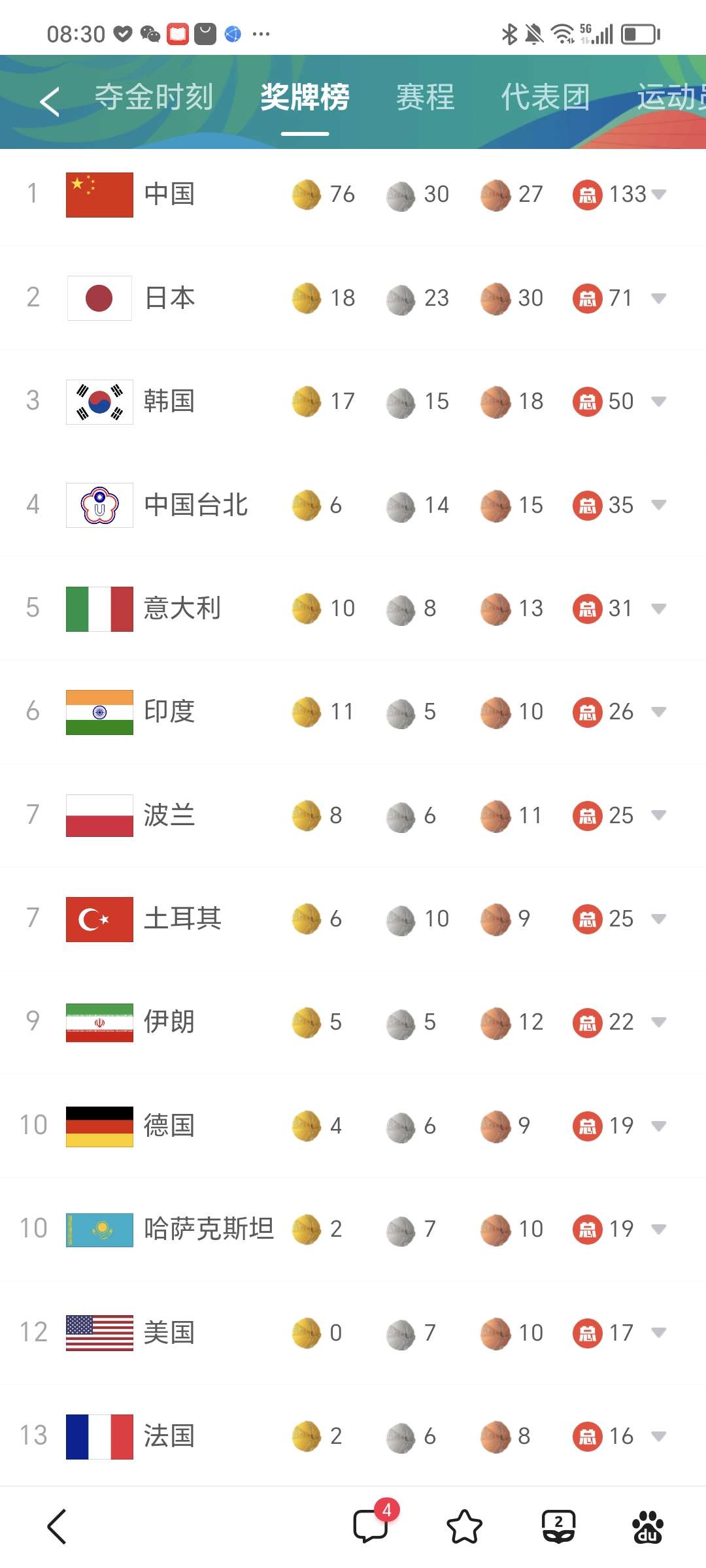Expand France's row dropdown arrow
This screenshot has width=706, height=1568.
pyautogui.click(x=659, y=1436)
